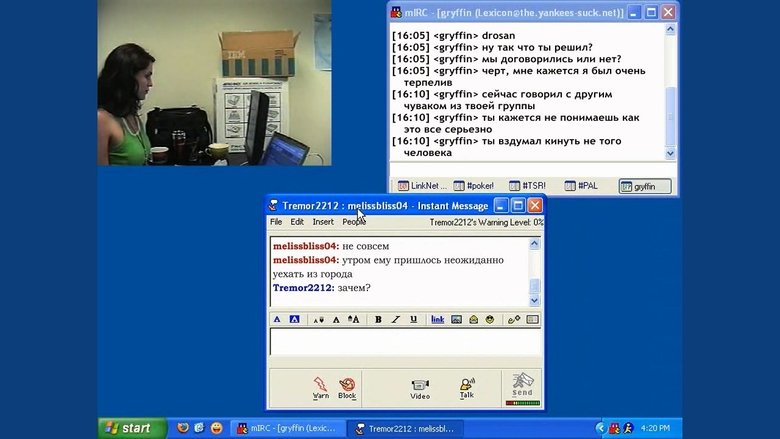Image resolution: width=780 pixels, height=439 pixels.
Task: Insert a smiley emoticon in message
Action: pos(490,319)
